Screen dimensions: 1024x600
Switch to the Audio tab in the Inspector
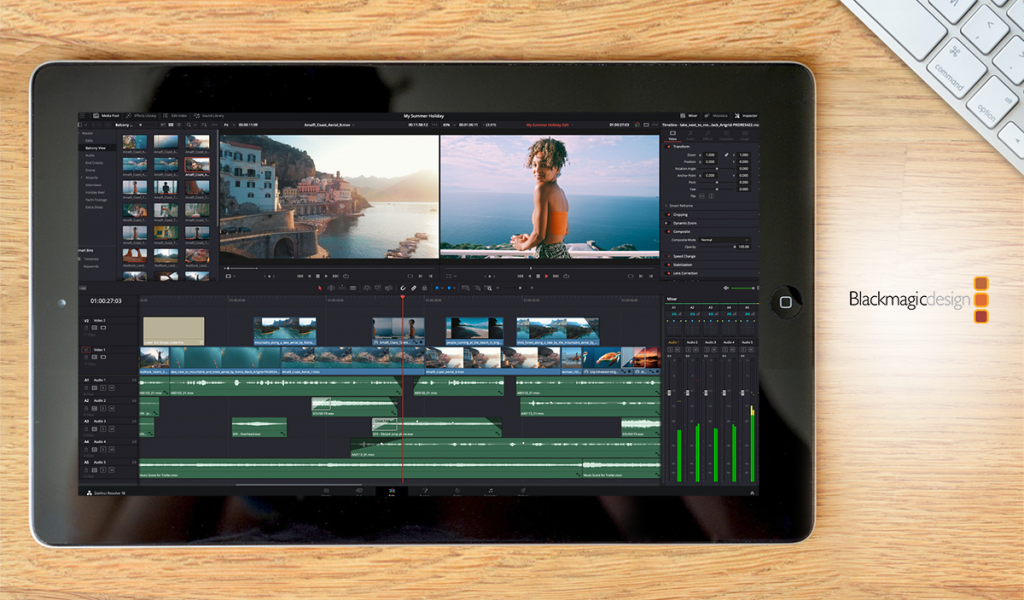point(690,134)
